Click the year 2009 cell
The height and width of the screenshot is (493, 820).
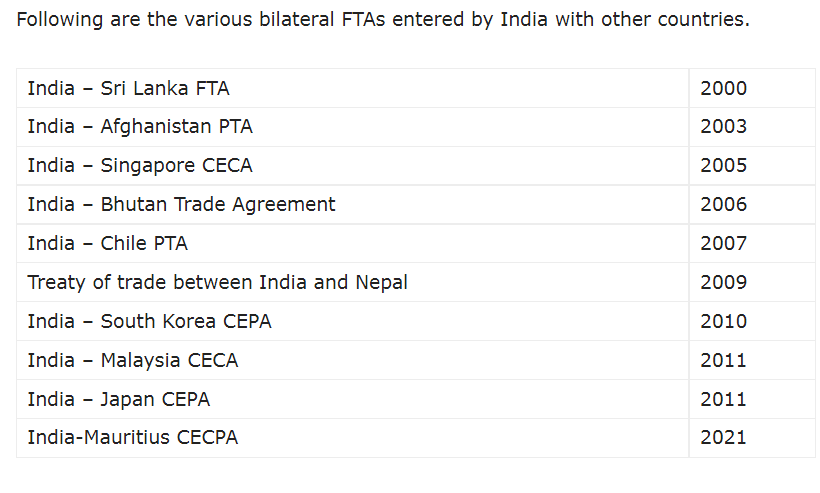pyautogui.click(x=723, y=282)
